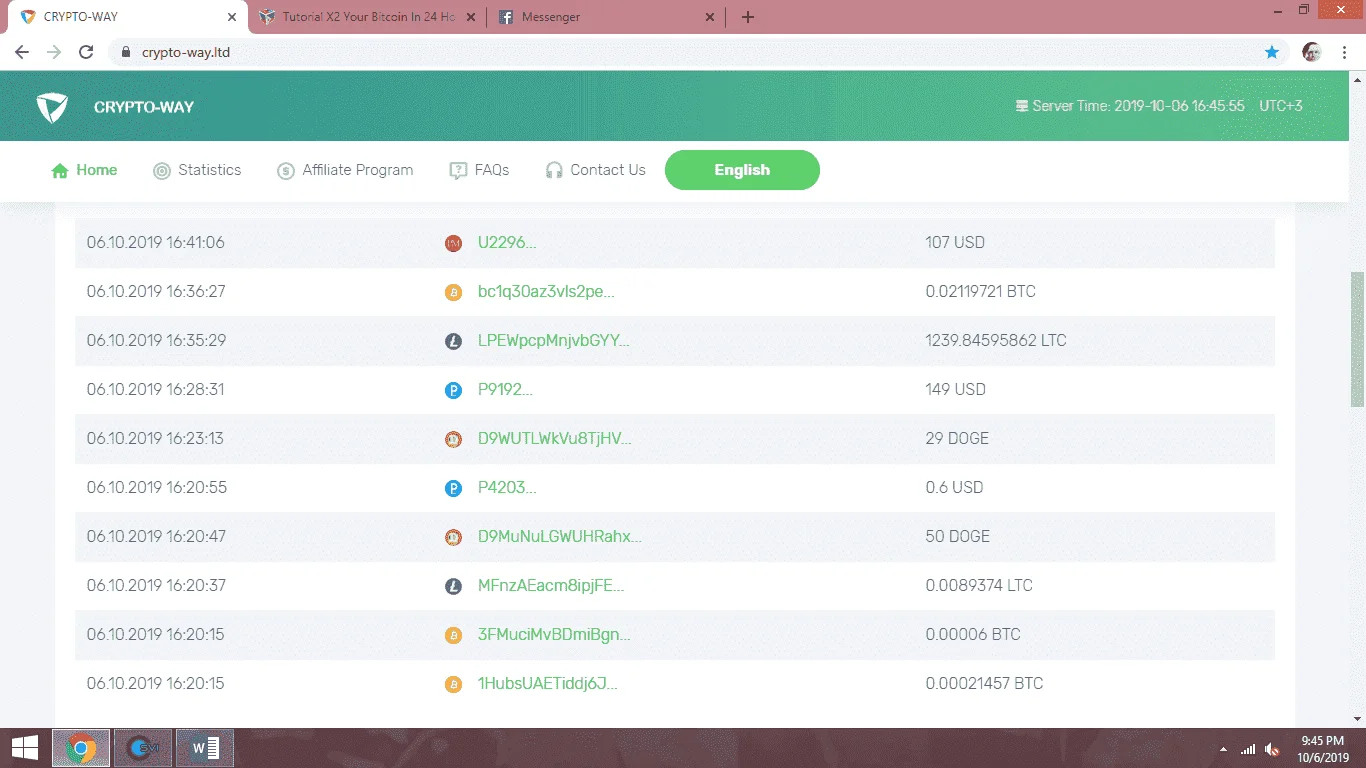Click the timestamp 06.10.2019 16:28:31

pos(156,390)
